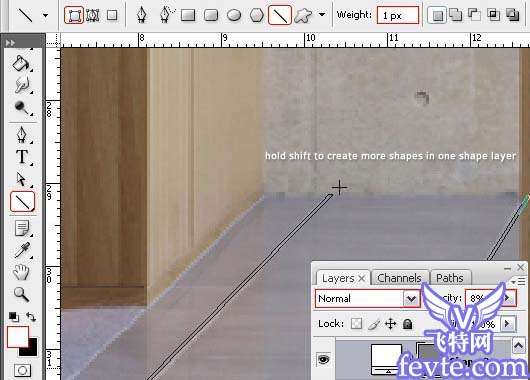Image resolution: width=530 pixels, height=380 pixels.
Task: Pick the Path Selection arrow tool
Action: click(21, 179)
